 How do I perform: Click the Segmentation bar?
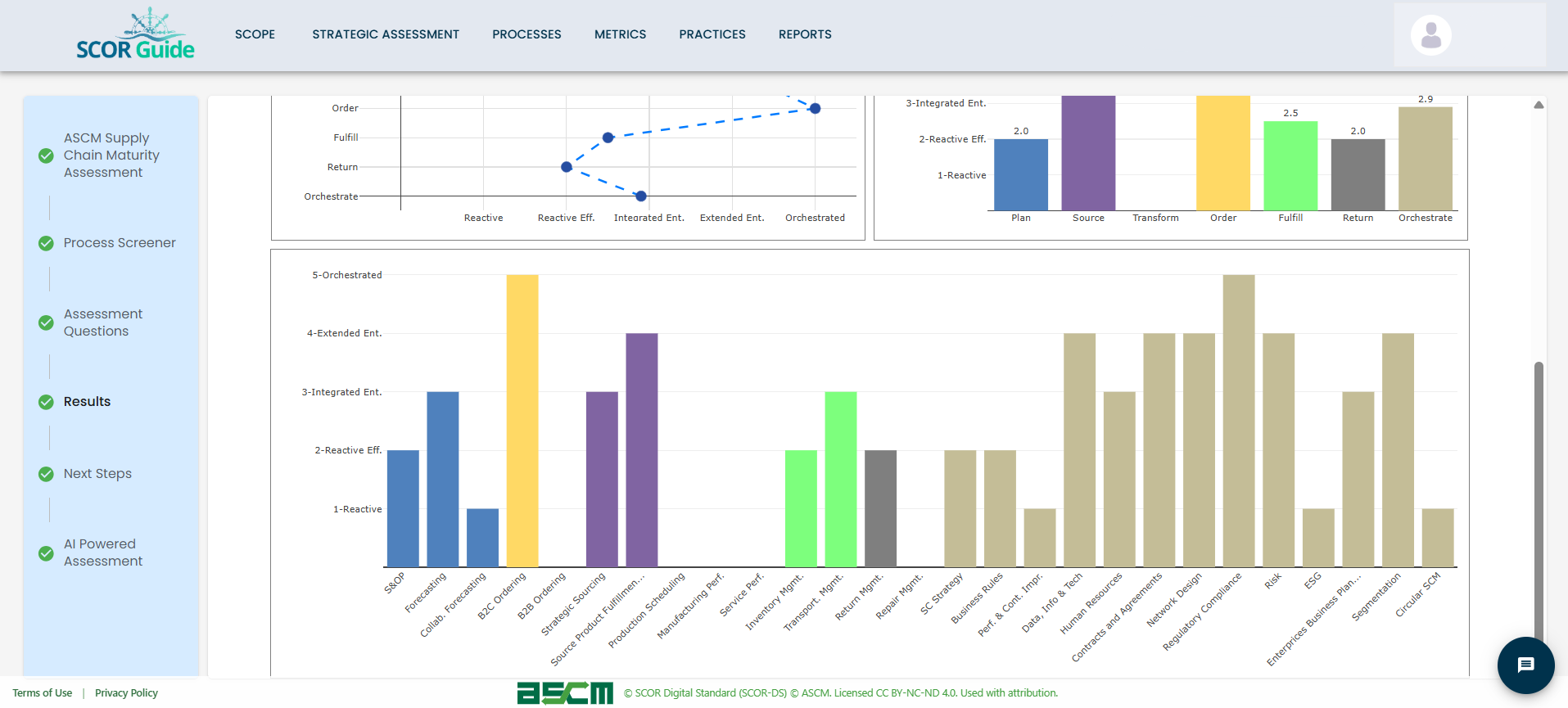pos(1398,450)
